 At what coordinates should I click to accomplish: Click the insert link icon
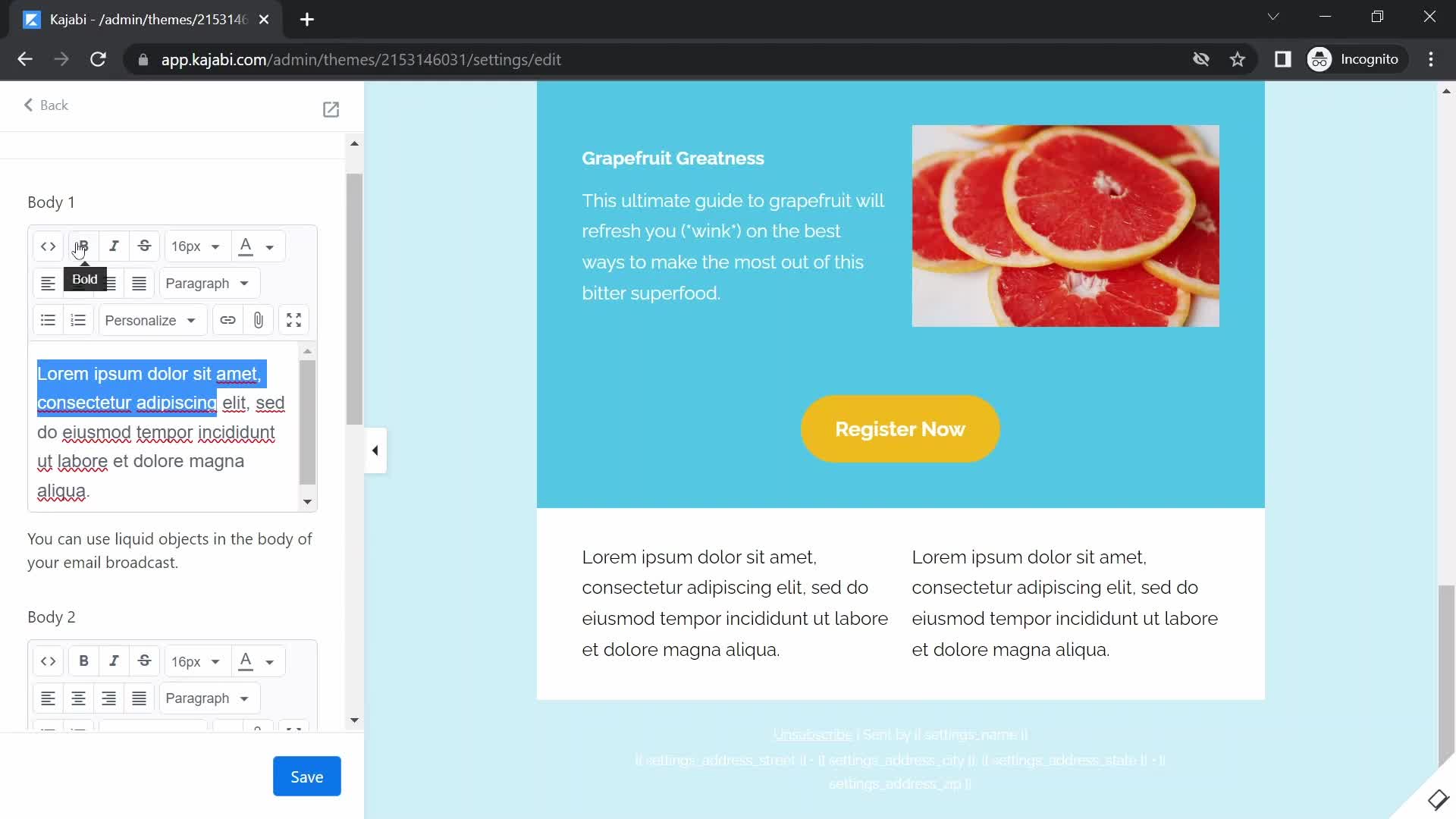[228, 320]
